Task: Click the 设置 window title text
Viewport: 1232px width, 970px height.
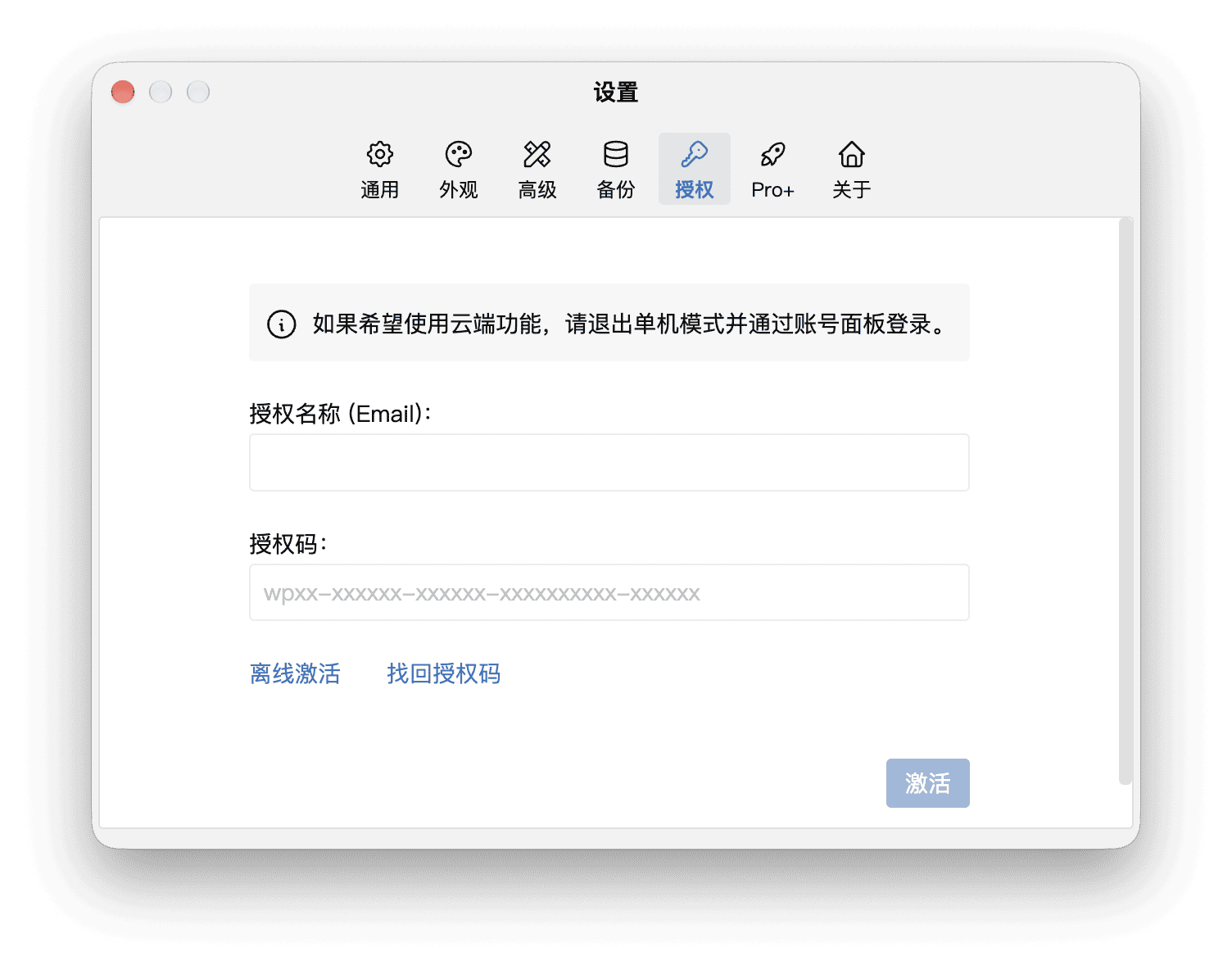Action: coord(616,92)
